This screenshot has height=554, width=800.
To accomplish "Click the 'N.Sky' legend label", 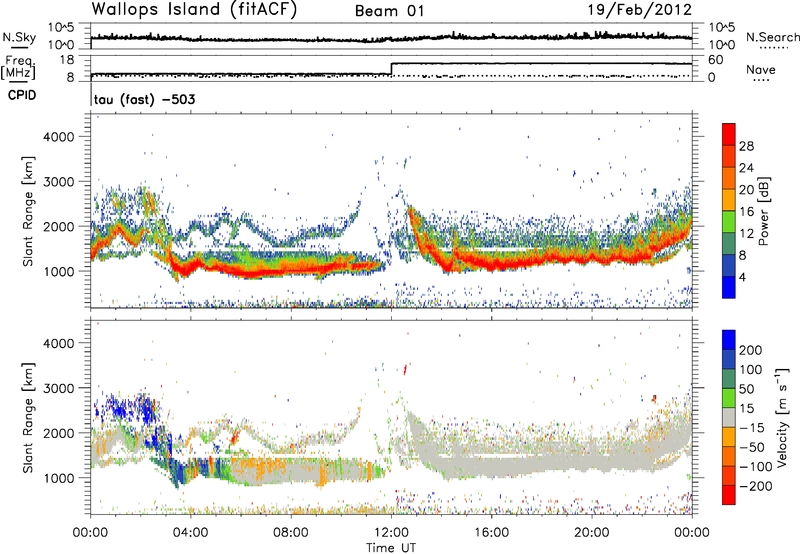I will [19, 37].
